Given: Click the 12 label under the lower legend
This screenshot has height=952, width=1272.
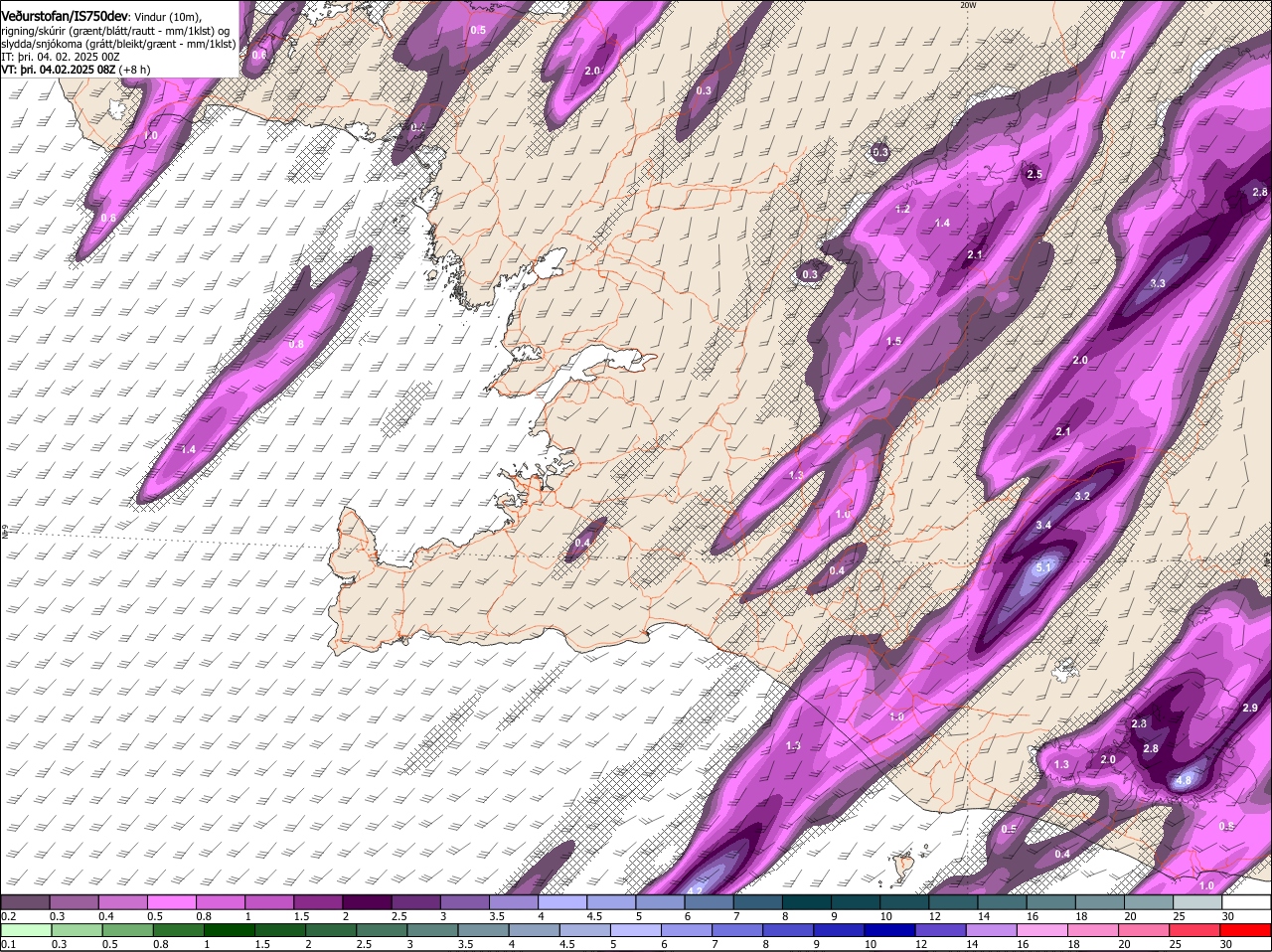Looking at the screenshot, I should (921, 944).
